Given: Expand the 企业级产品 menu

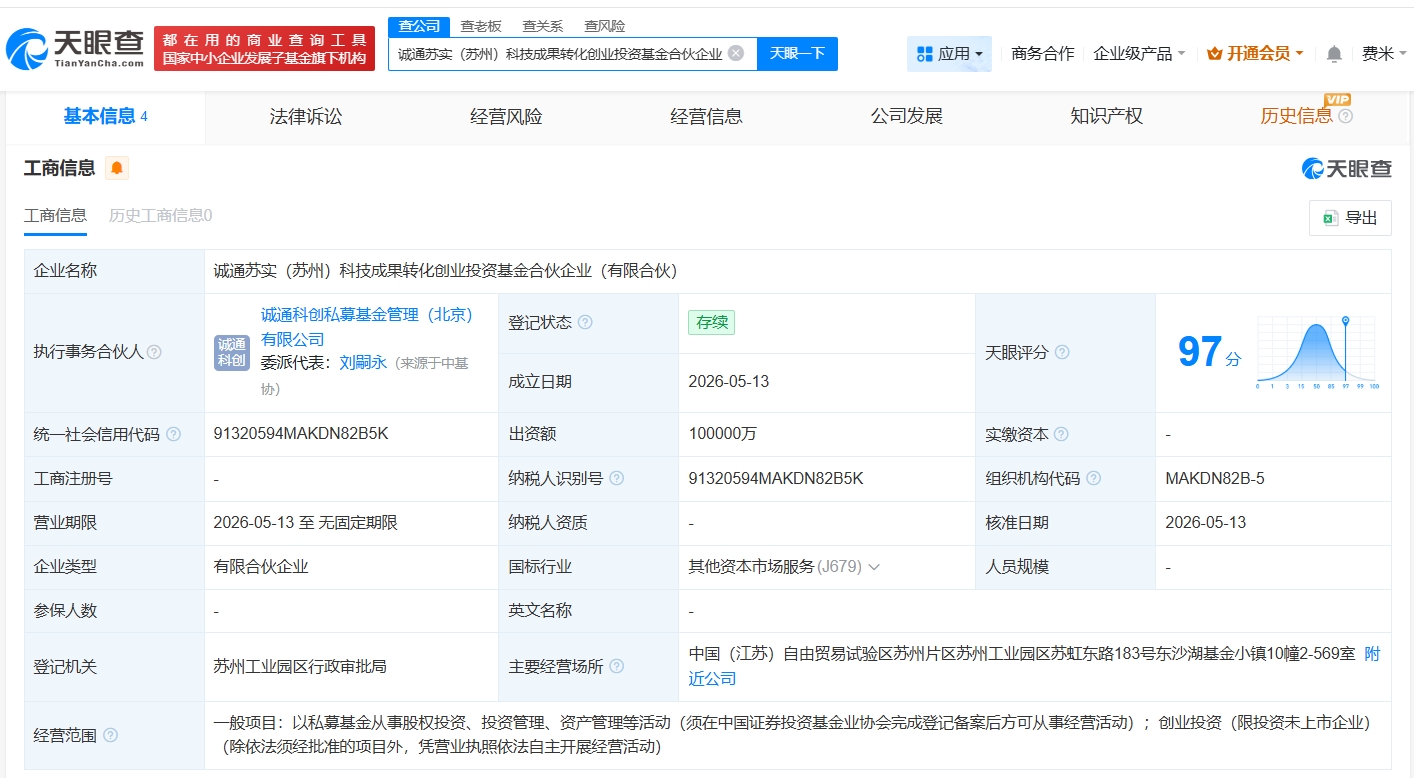Looking at the screenshot, I should (x=1139, y=54).
